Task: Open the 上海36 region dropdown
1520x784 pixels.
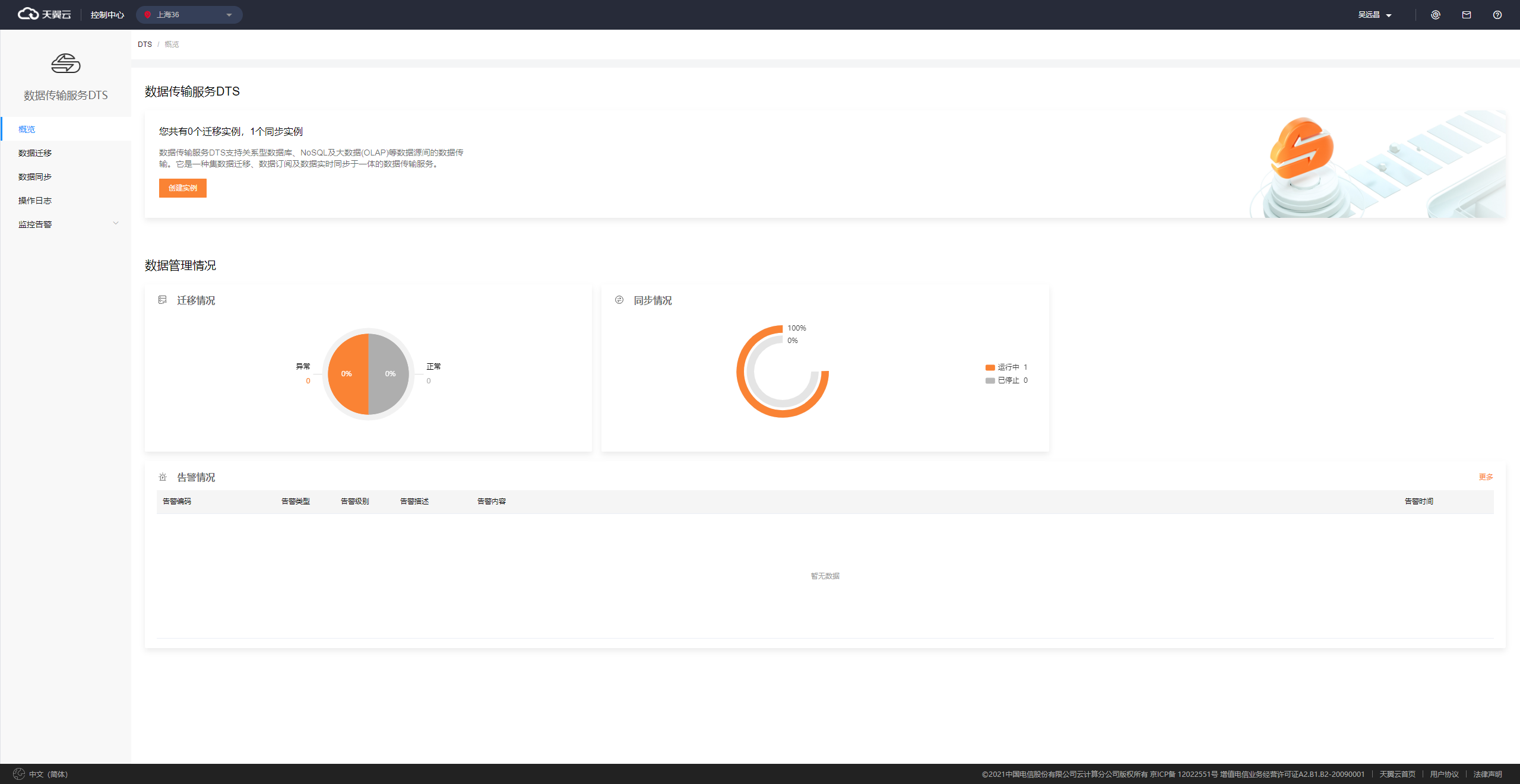Action: tap(189, 15)
